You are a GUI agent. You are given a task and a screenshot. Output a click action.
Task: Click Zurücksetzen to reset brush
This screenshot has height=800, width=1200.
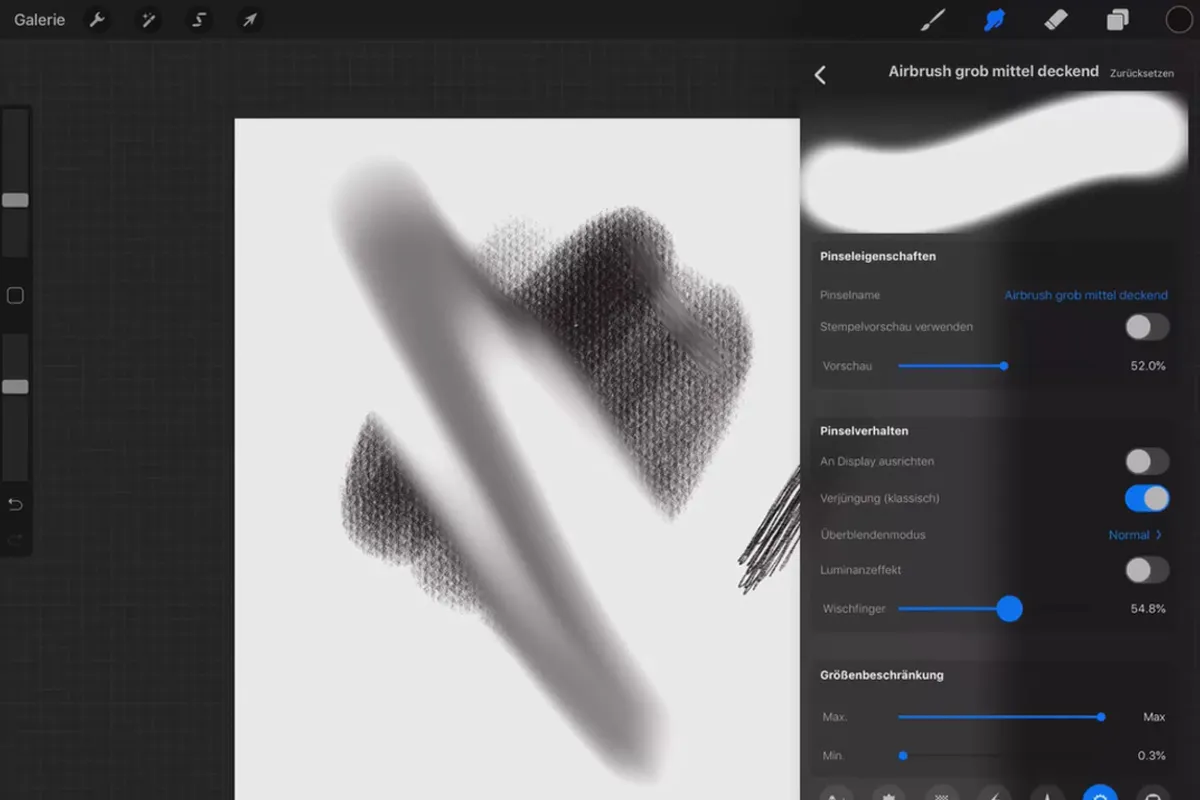(x=1142, y=73)
